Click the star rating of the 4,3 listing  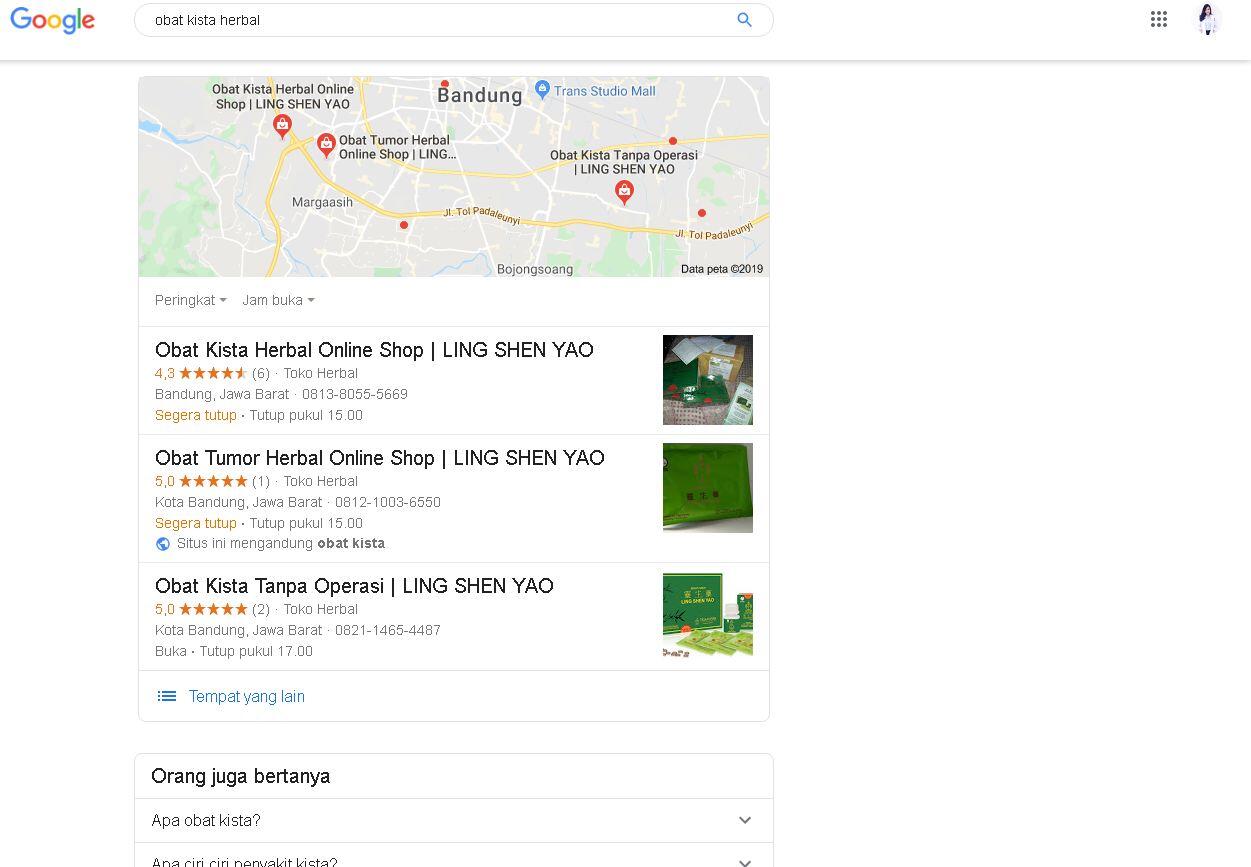[213, 373]
